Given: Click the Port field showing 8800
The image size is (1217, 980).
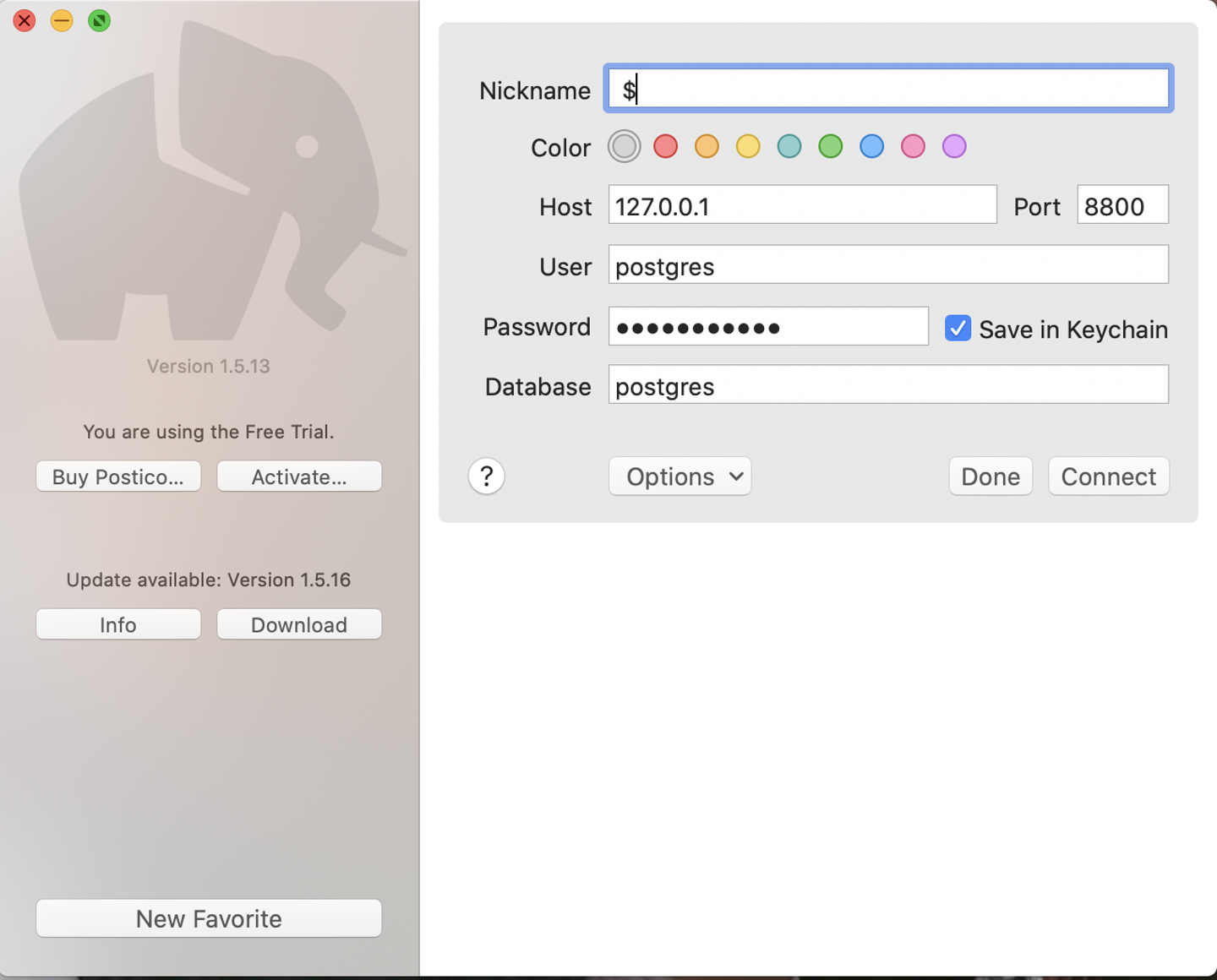Looking at the screenshot, I should 1123,204.
